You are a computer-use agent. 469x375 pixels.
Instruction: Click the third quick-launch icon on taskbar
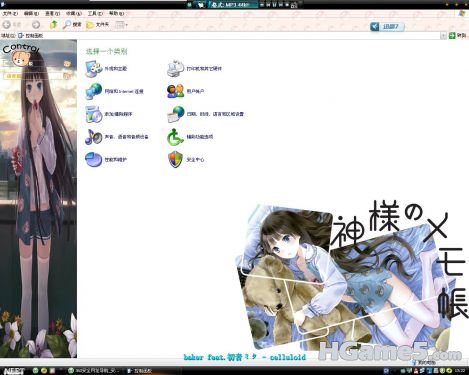coord(52,371)
